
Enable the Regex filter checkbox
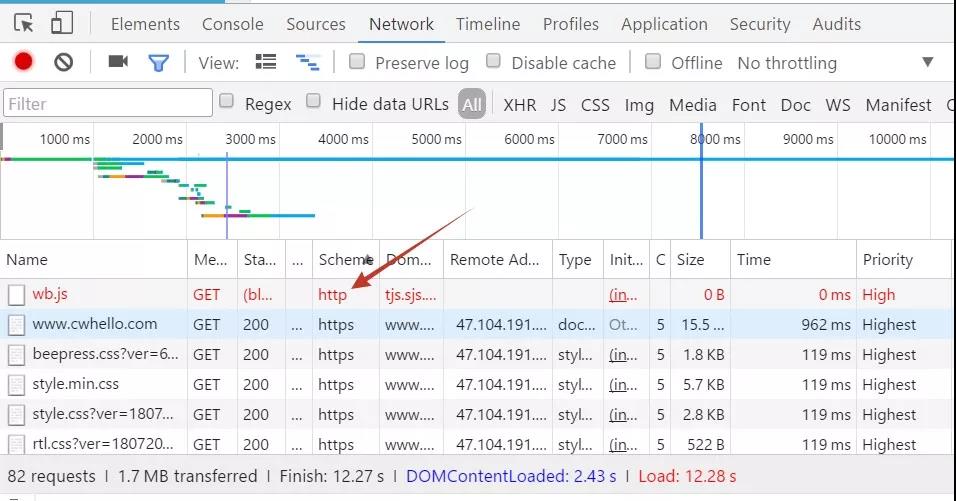point(227,101)
